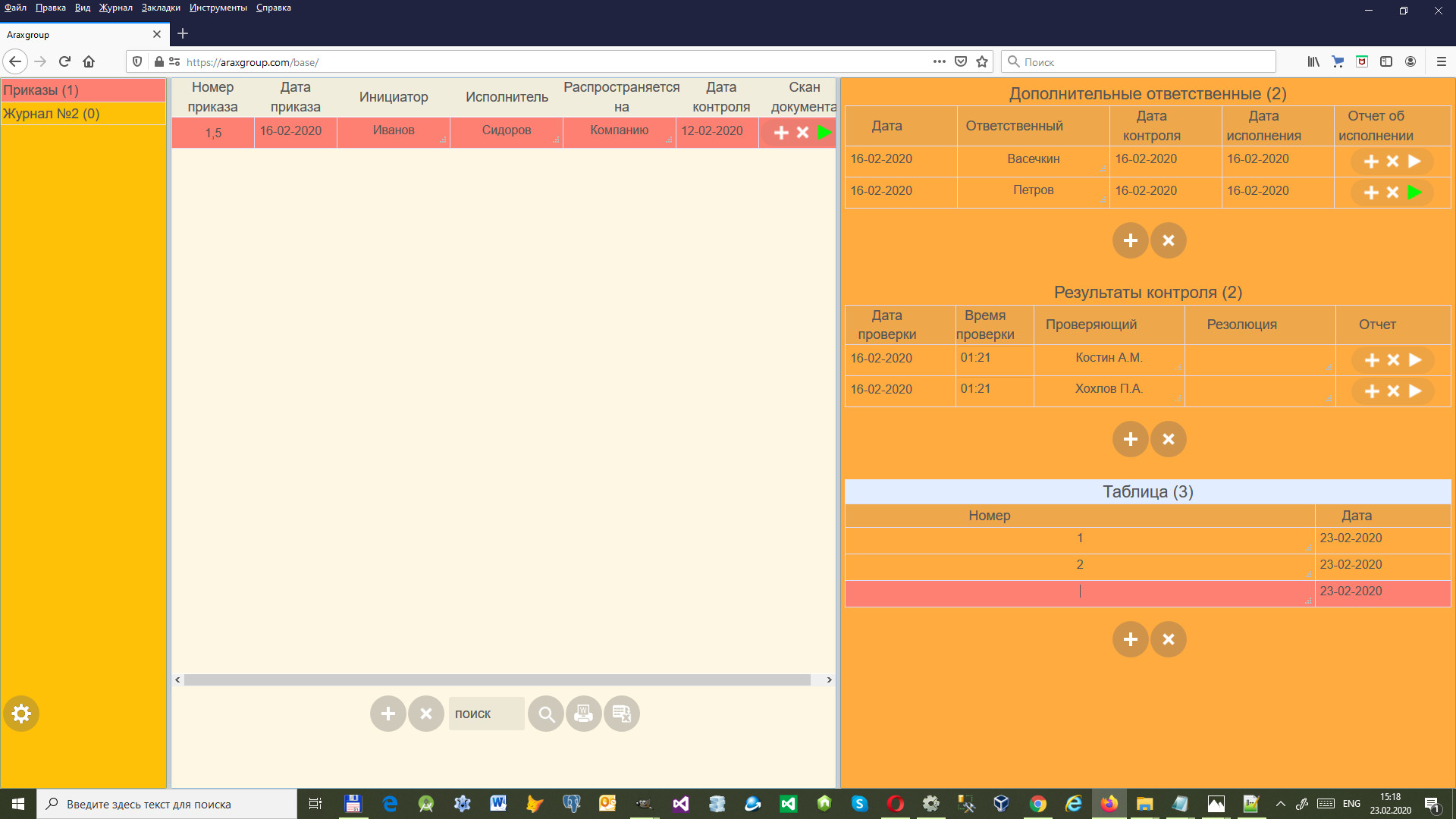Click the Export to Excel icon

(622, 714)
